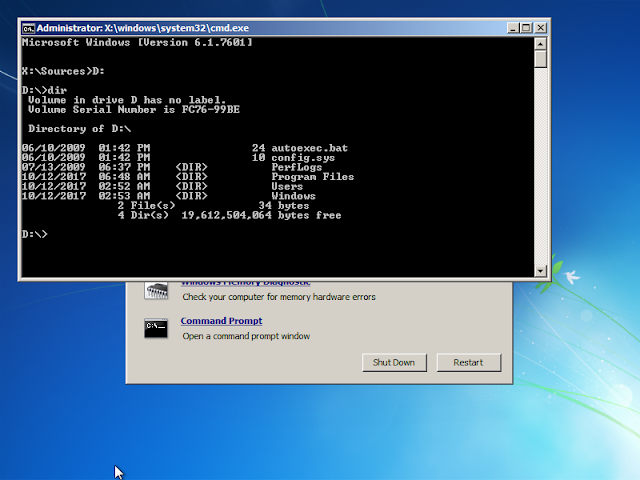Click the cmd title text 'Administrator: X:\windows\system32\cmd.exe'
Screen dimensions: 640x480
[x=143, y=28]
